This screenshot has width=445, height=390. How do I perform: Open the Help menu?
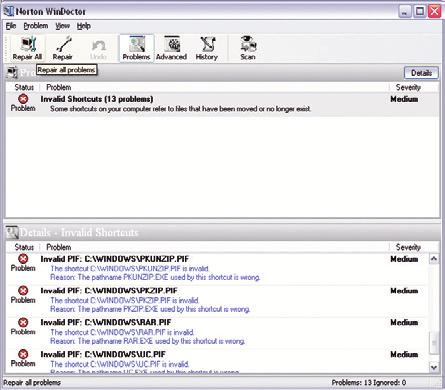pos(84,26)
